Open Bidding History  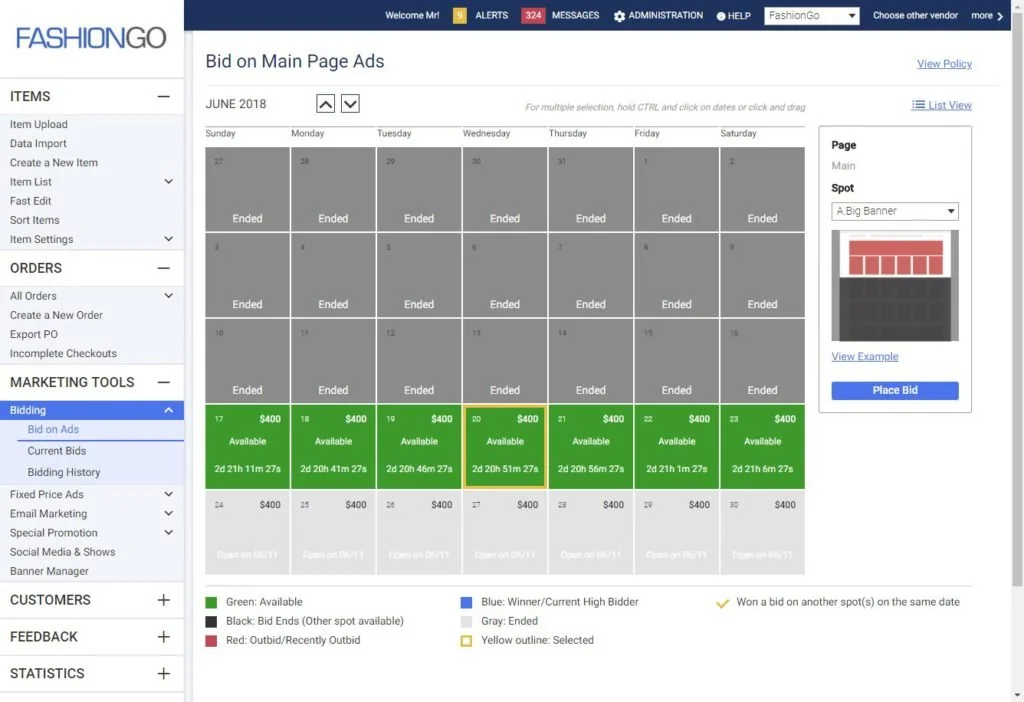[64, 472]
